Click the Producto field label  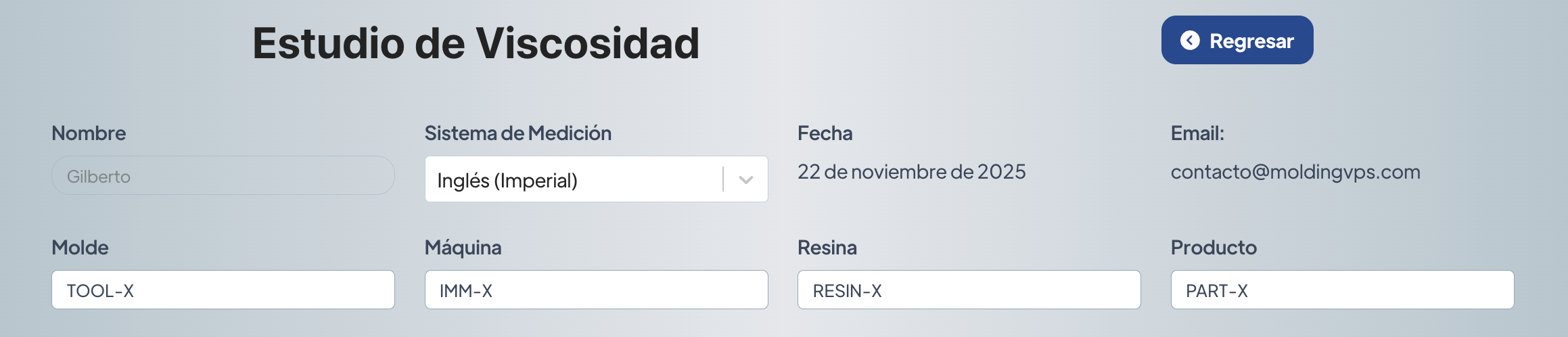click(1214, 248)
